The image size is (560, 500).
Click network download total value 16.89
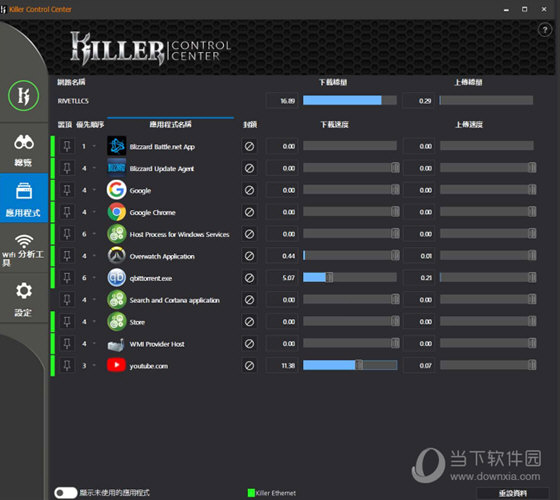pos(282,101)
